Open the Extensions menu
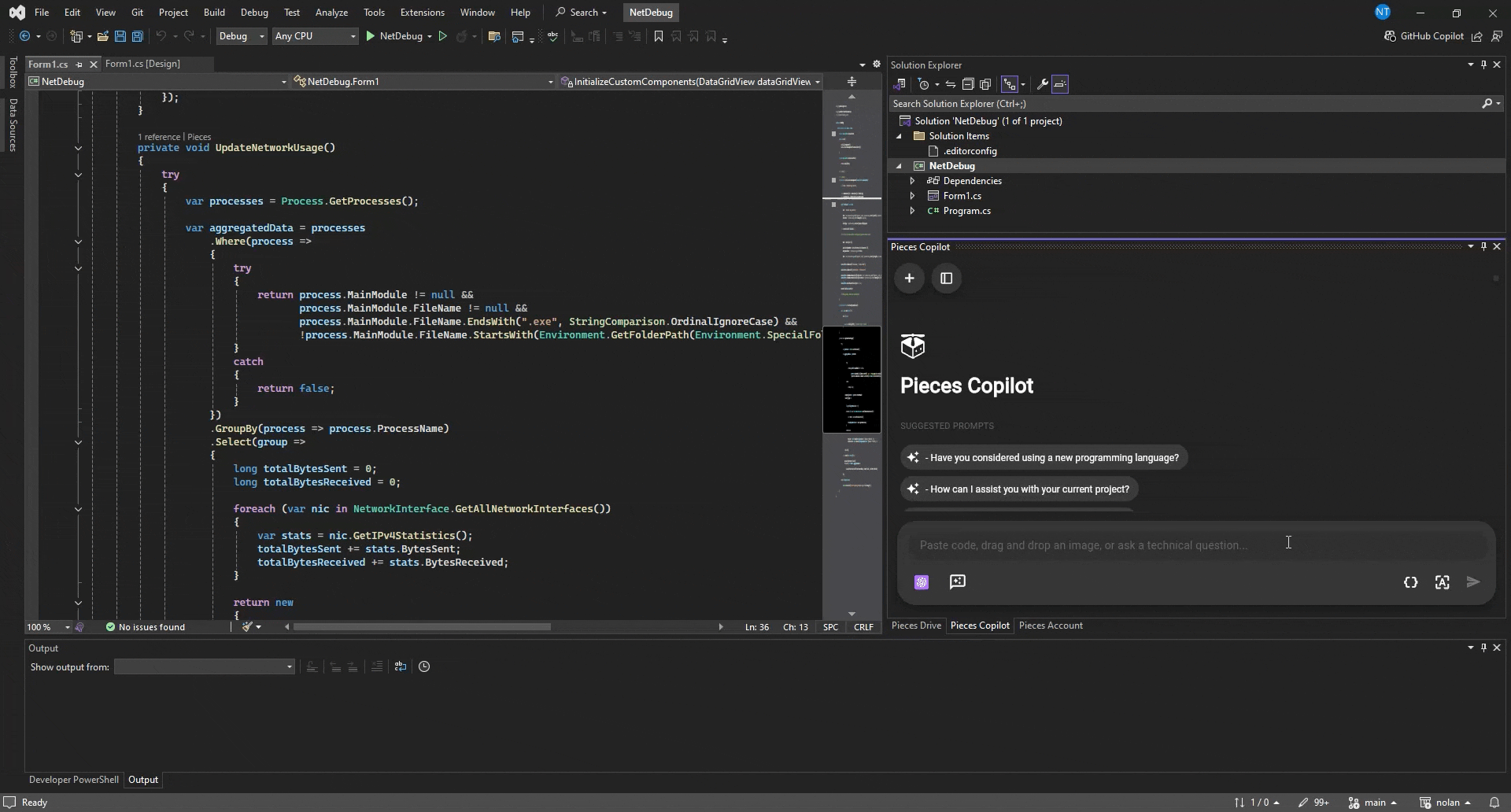Screen dimensions: 1511x812 pyautogui.click(x=422, y=13)
